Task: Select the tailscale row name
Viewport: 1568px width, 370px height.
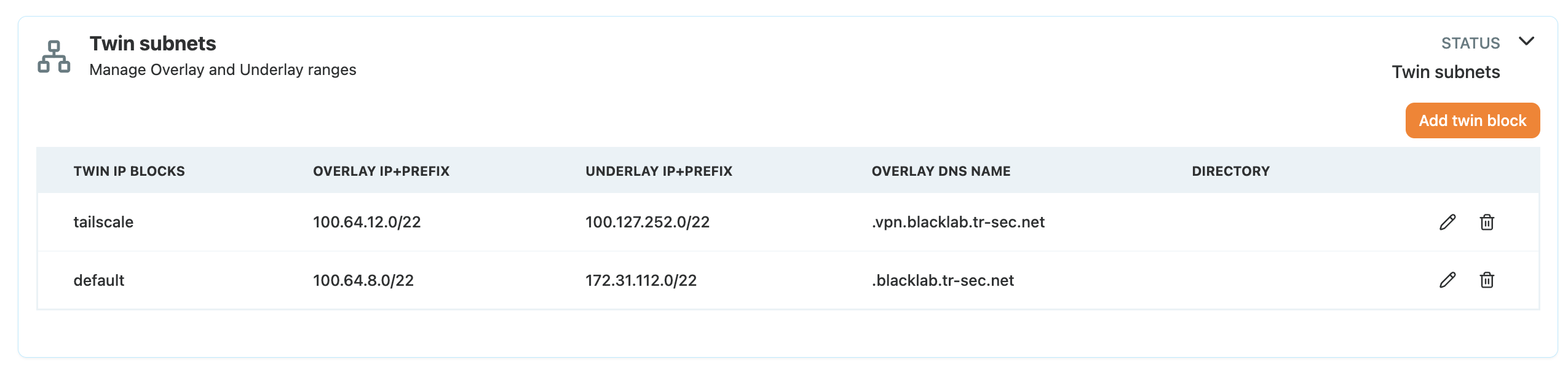Action: click(x=103, y=222)
